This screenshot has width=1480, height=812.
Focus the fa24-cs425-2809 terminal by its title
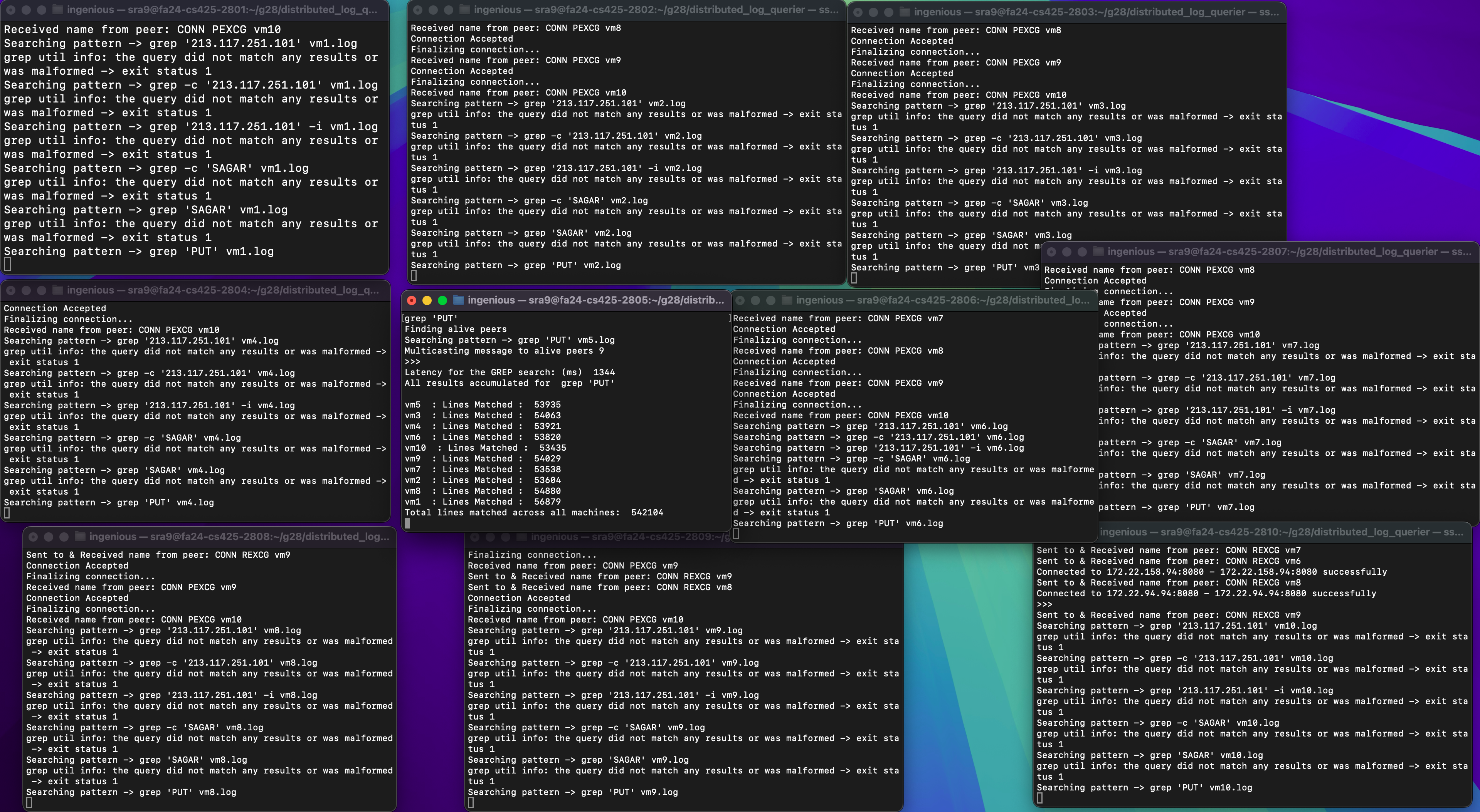630,536
